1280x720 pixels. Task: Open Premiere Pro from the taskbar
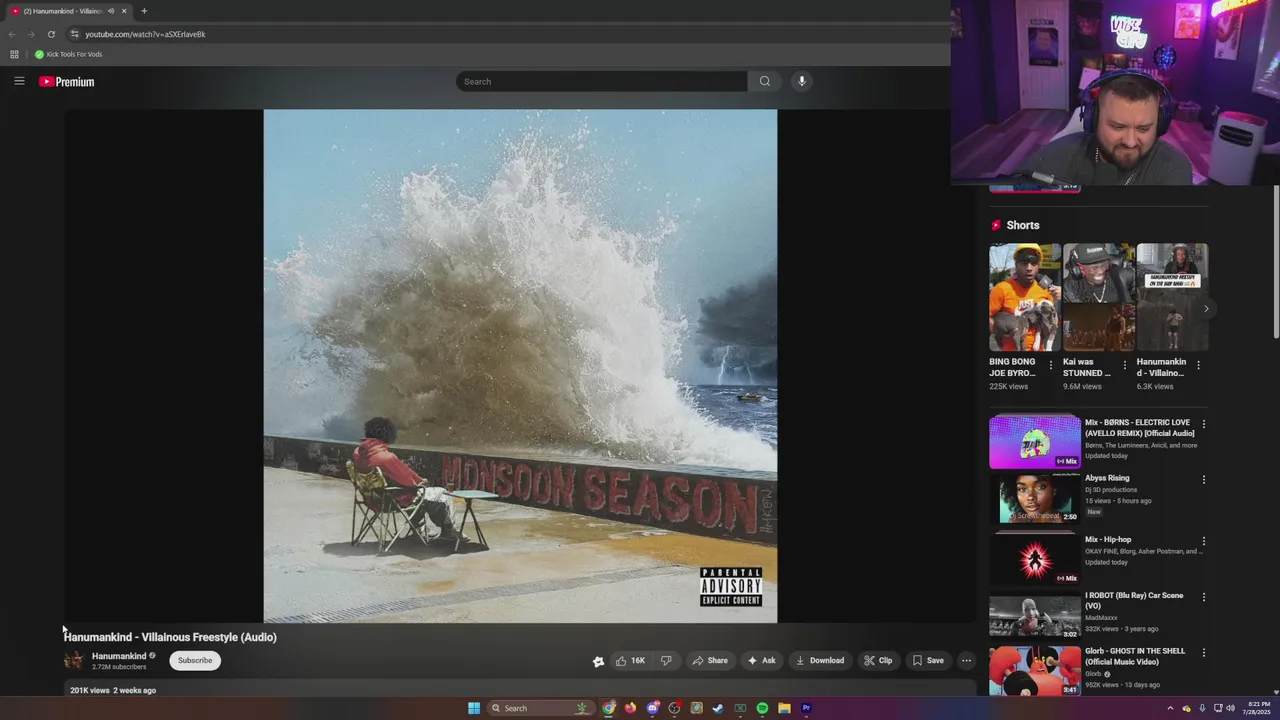pyautogui.click(x=806, y=708)
